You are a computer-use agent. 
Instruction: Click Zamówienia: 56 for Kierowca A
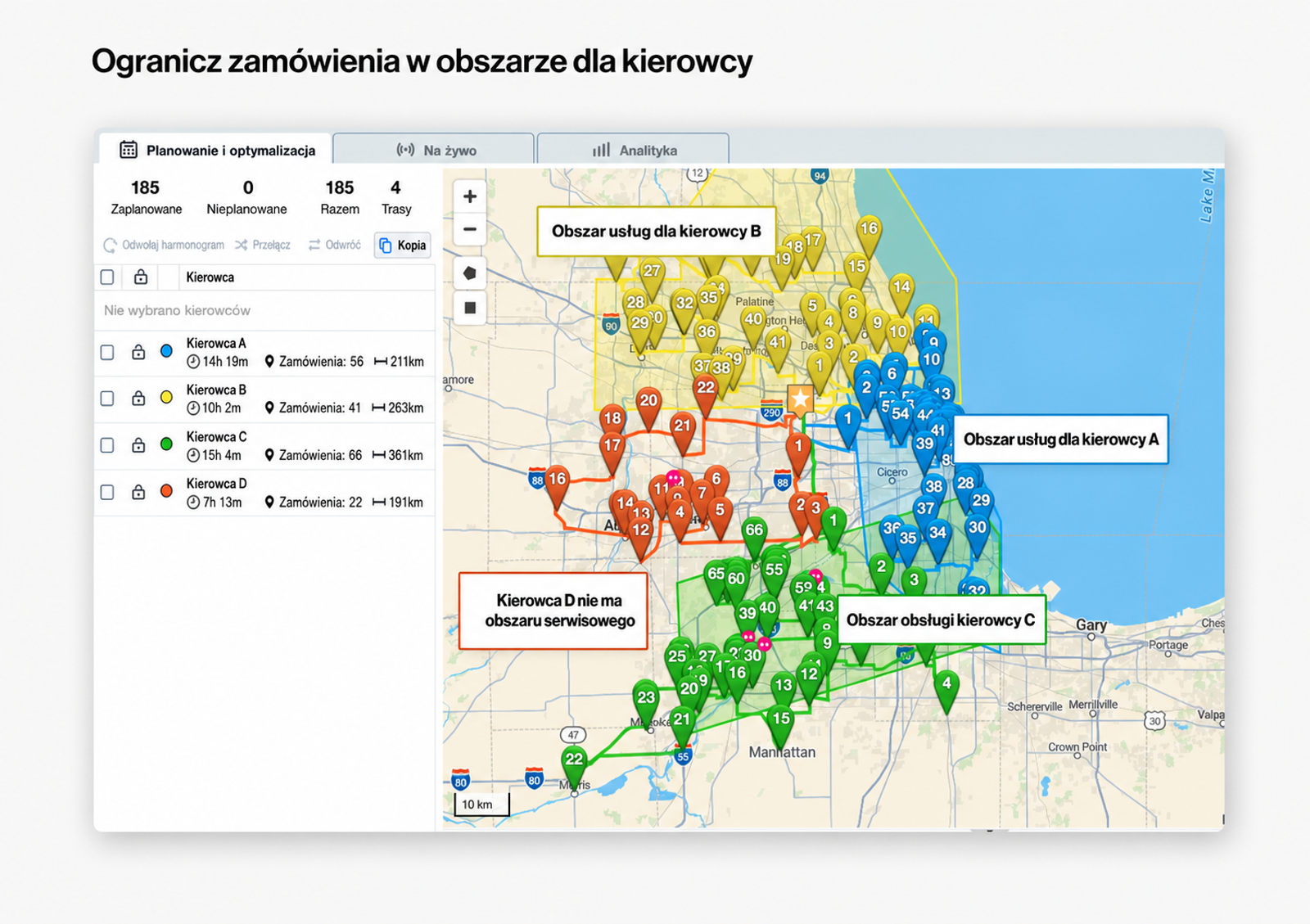314,362
